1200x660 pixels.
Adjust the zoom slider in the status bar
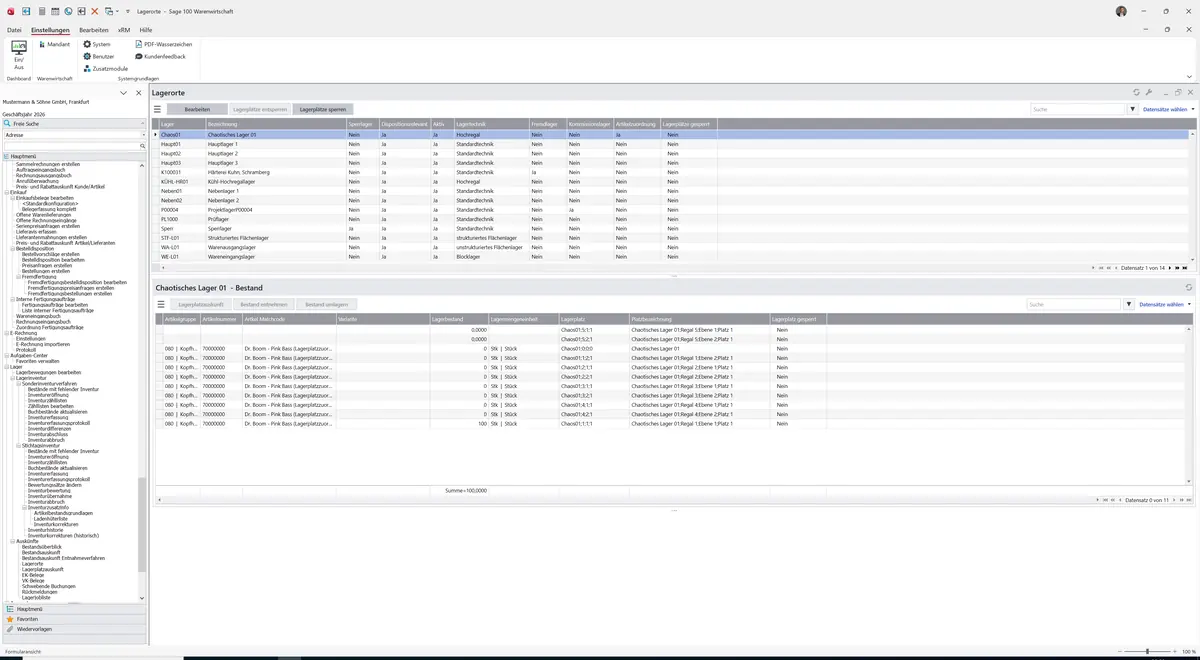[1147, 651]
